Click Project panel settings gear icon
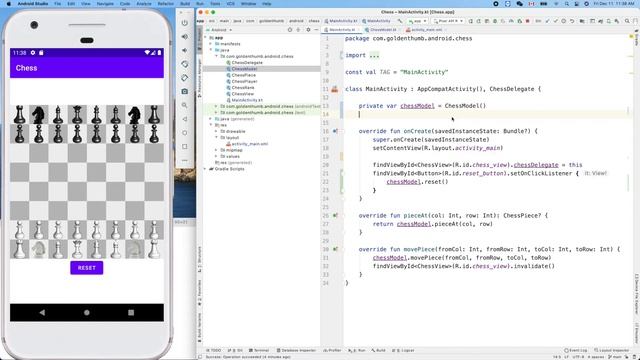Image resolution: width=640 pixels, height=360 pixels. (308, 30)
